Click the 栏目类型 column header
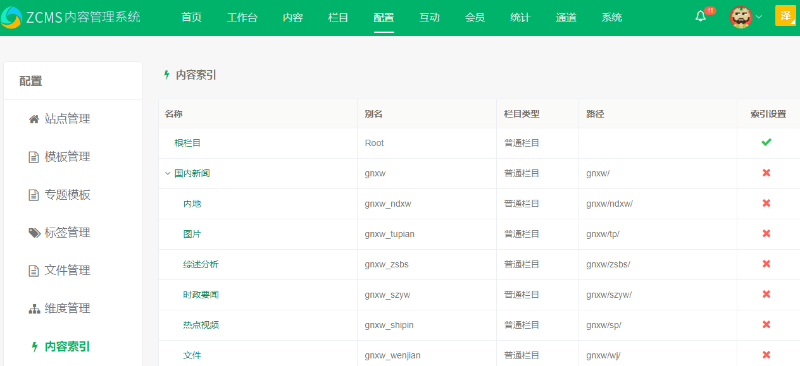 click(x=521, y=114)
